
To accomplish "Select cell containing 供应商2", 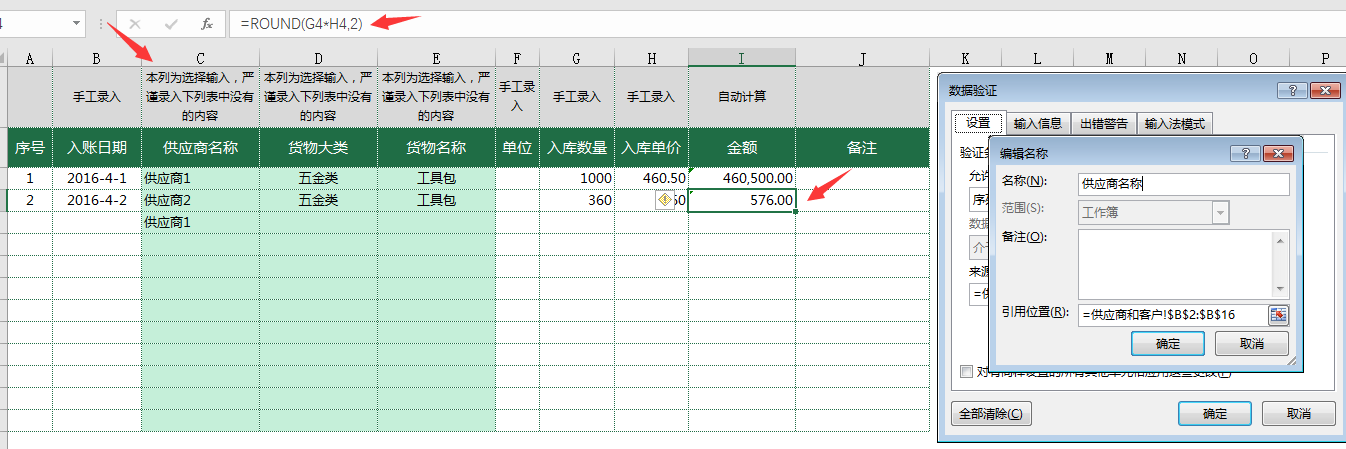I will click(200, 200).
